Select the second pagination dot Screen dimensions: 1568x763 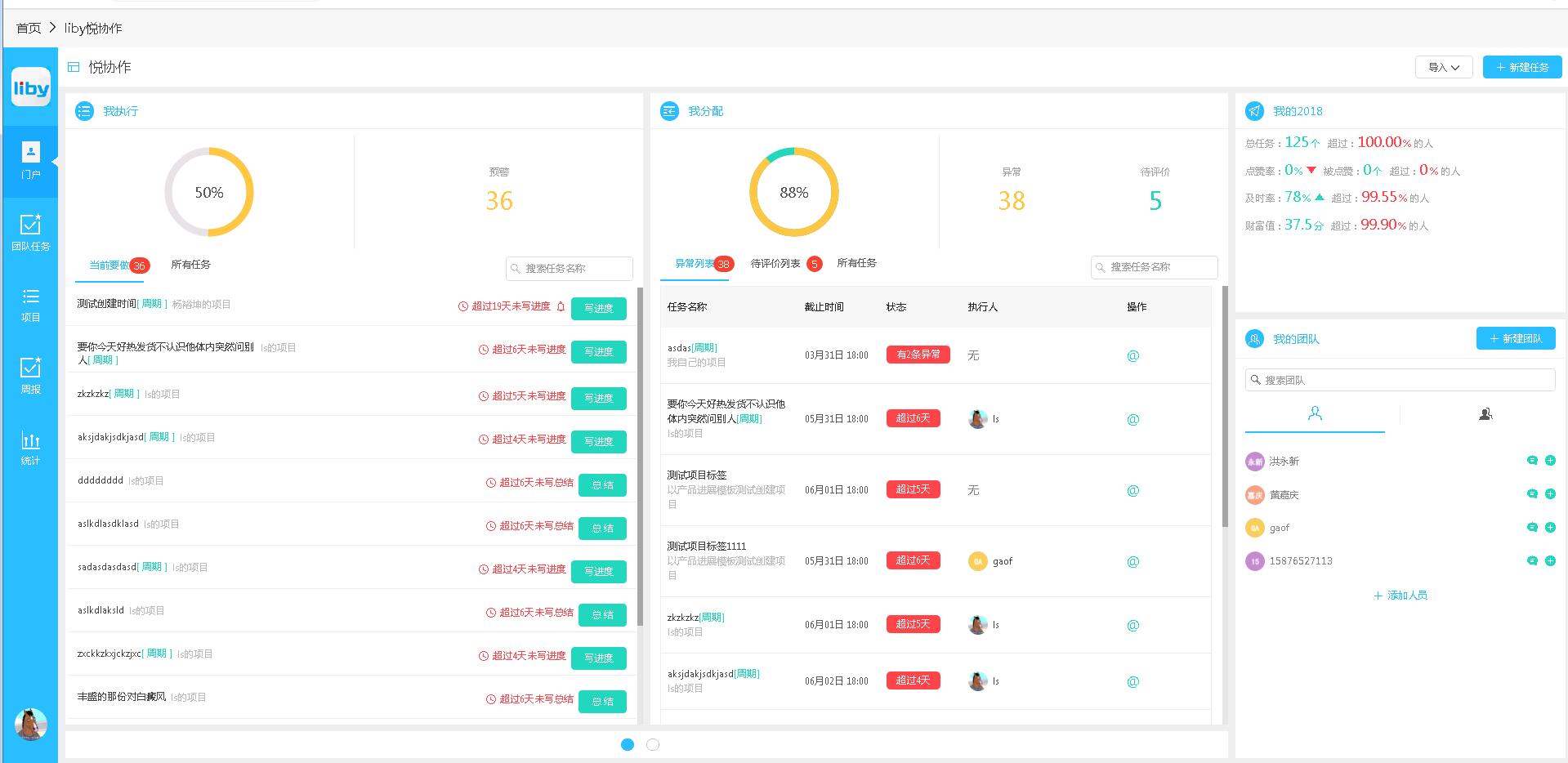point(653,744)
